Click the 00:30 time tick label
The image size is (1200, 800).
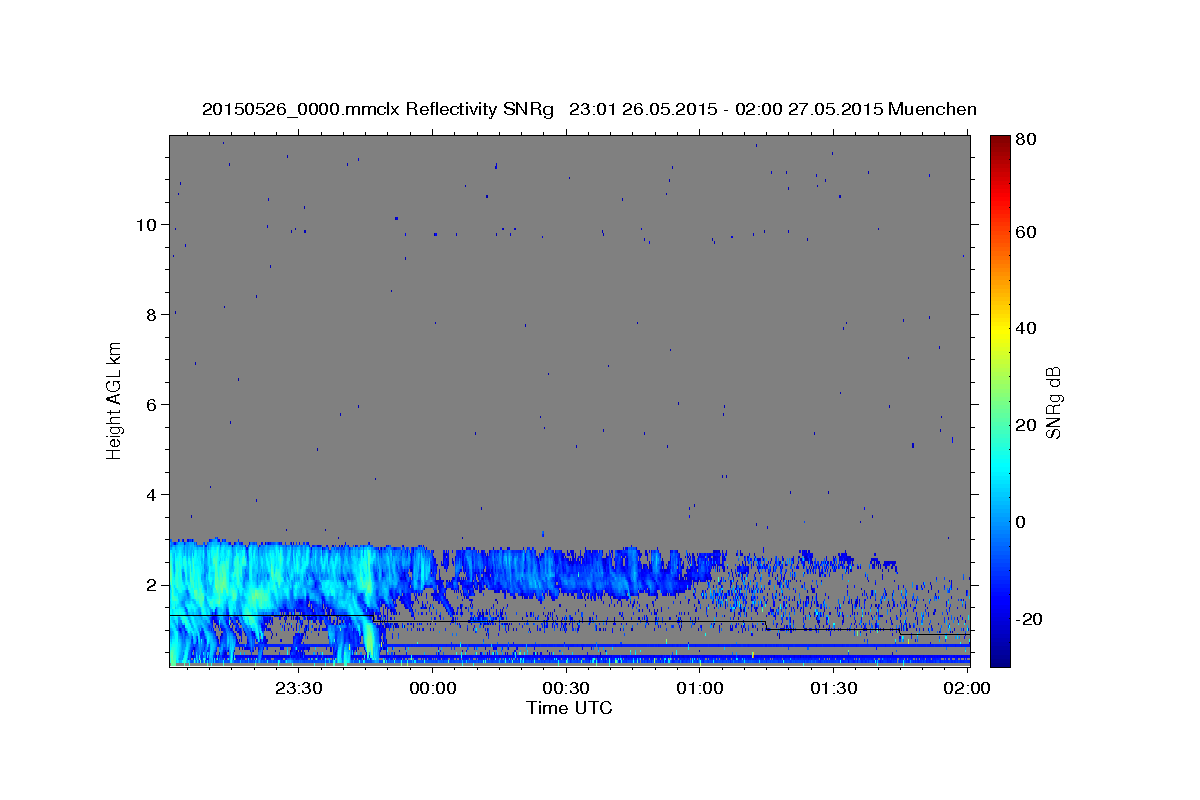(566, 688)
